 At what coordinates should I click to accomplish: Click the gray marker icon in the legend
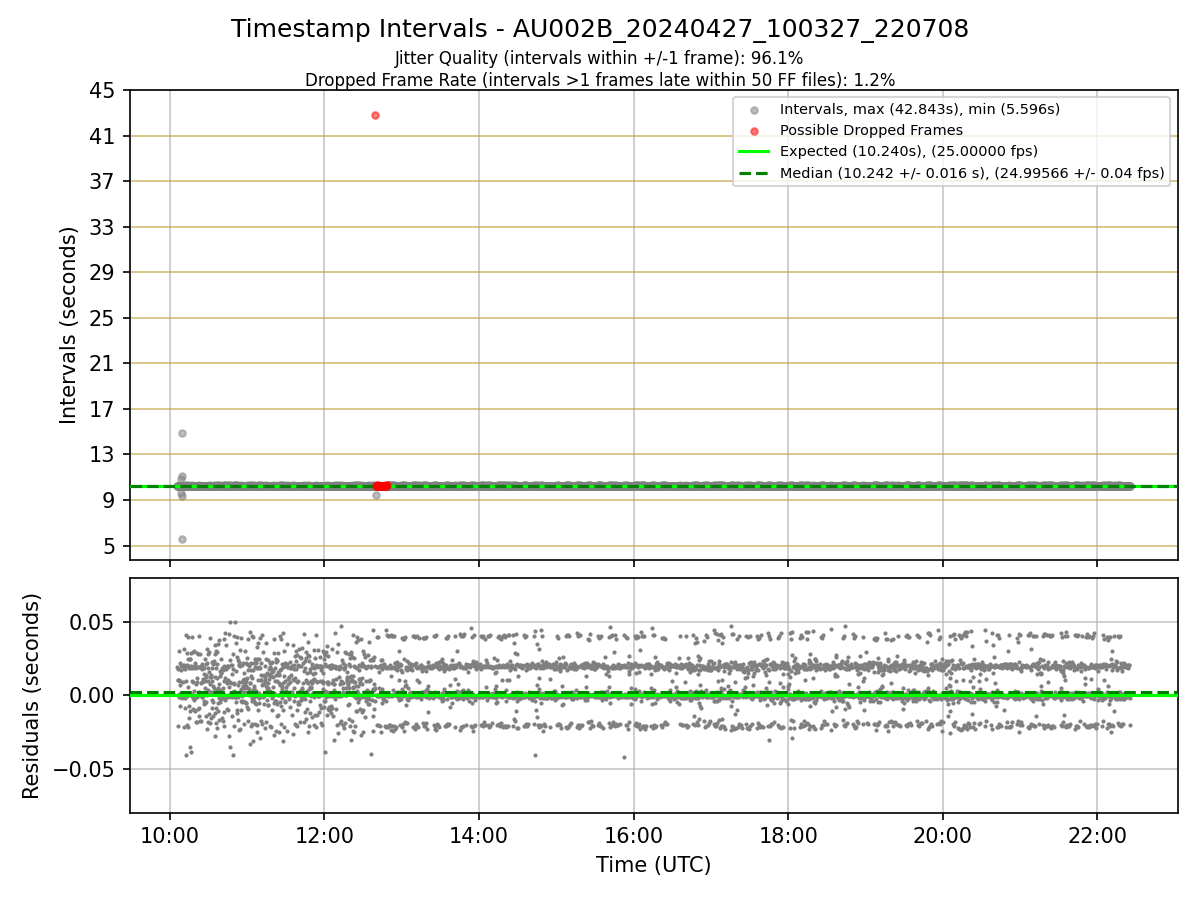click(755, 110)
